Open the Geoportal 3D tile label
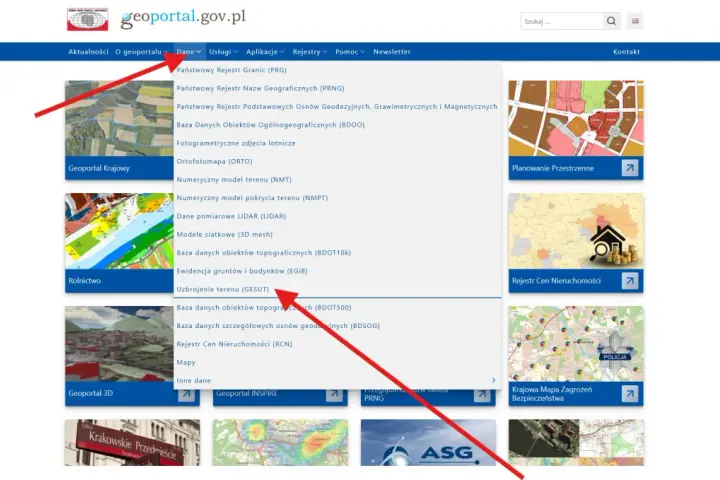The width and height of the screenshot is (720, 480). [90, 393]
